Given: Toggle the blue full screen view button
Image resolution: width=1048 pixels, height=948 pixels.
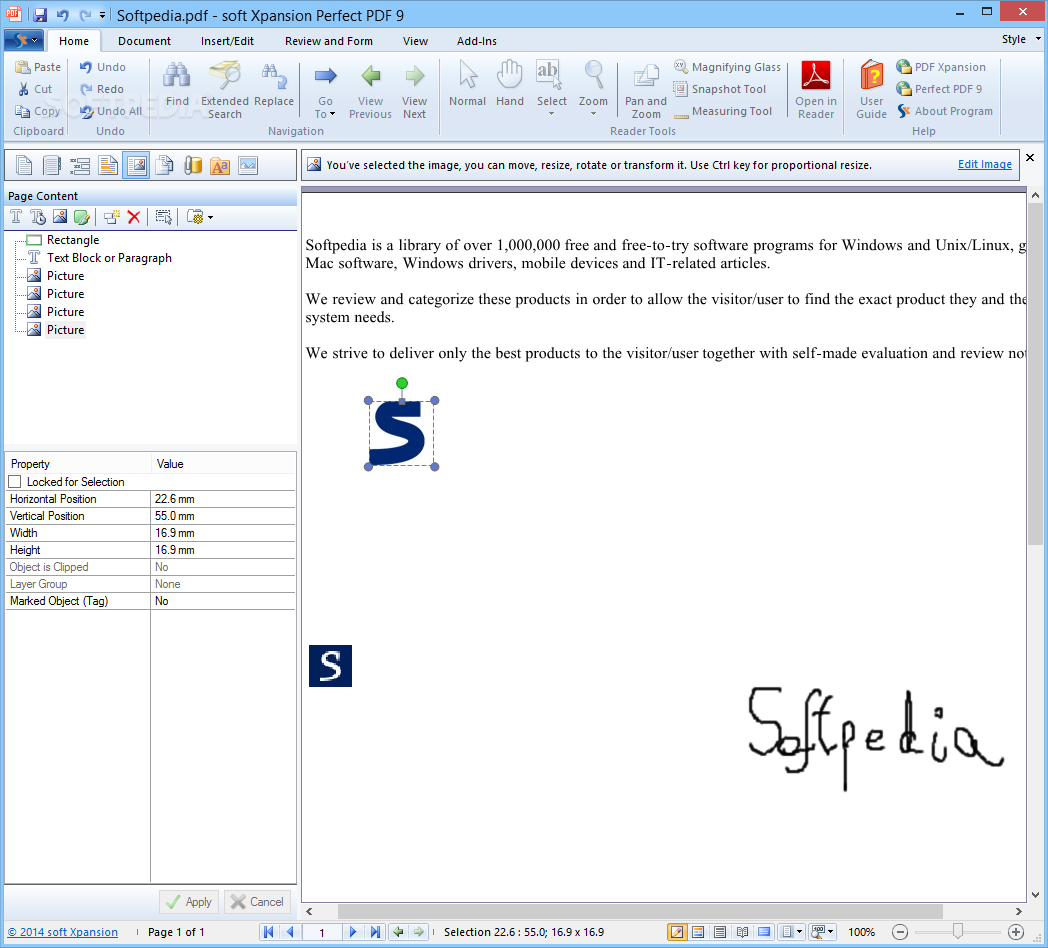Looking at the screenshot, I should (764, 931).
